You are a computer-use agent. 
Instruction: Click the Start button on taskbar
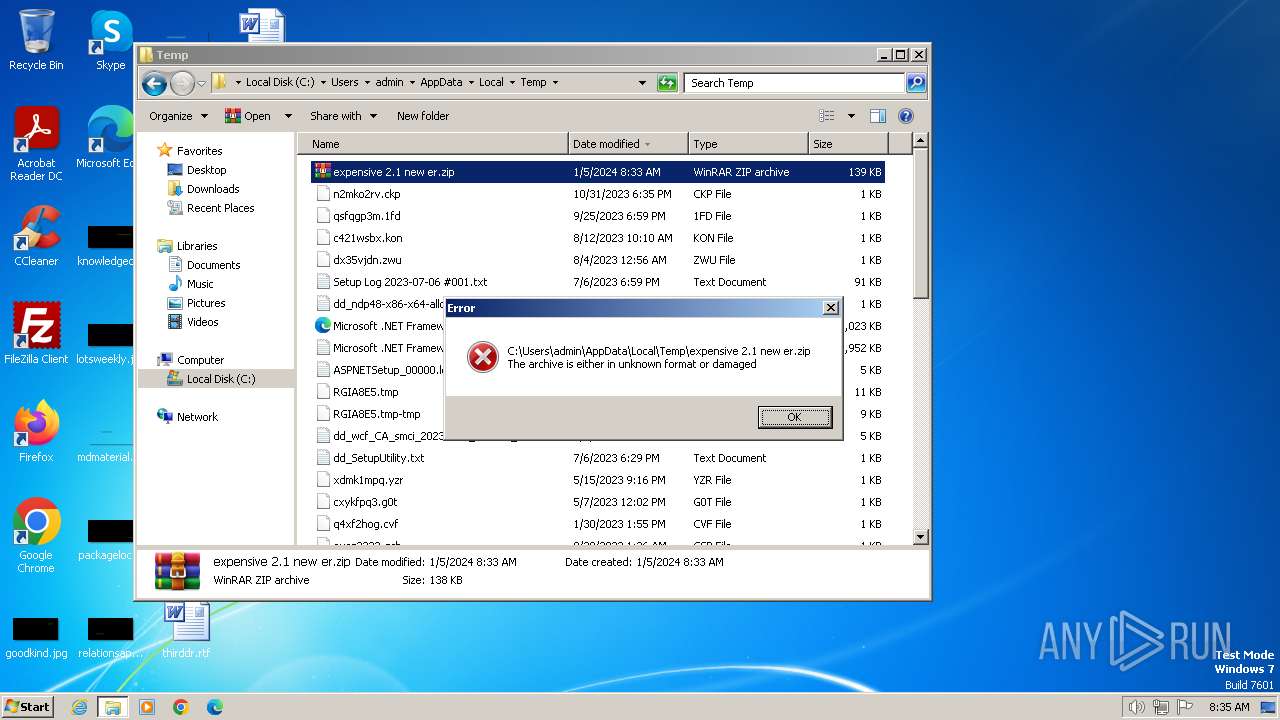(28, 706)
